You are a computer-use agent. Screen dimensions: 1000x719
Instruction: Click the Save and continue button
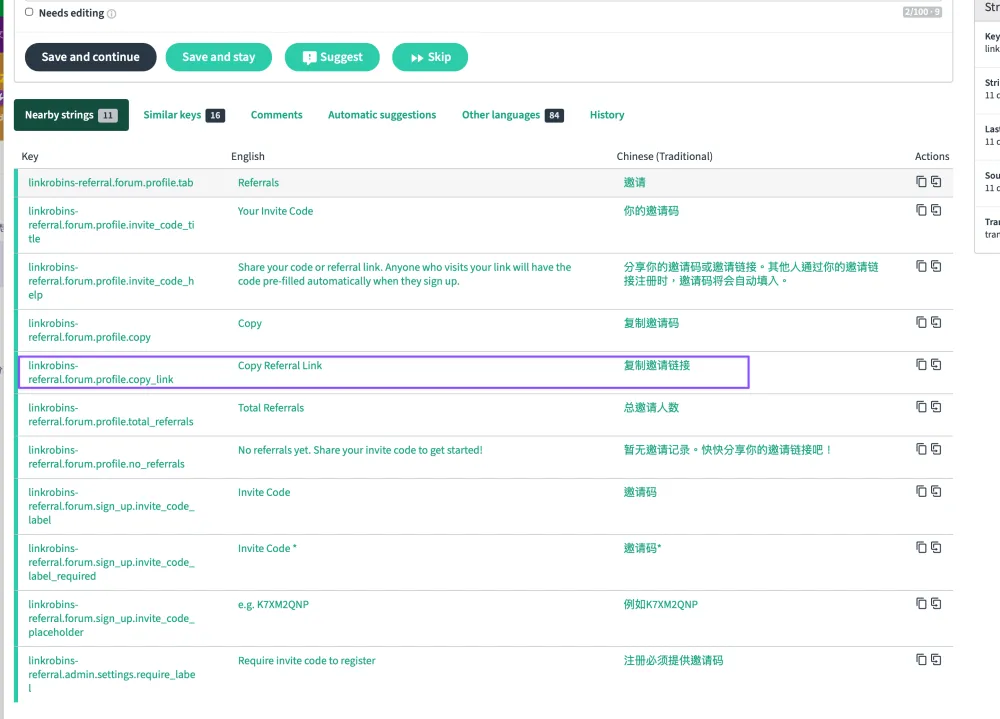point(91,57)
